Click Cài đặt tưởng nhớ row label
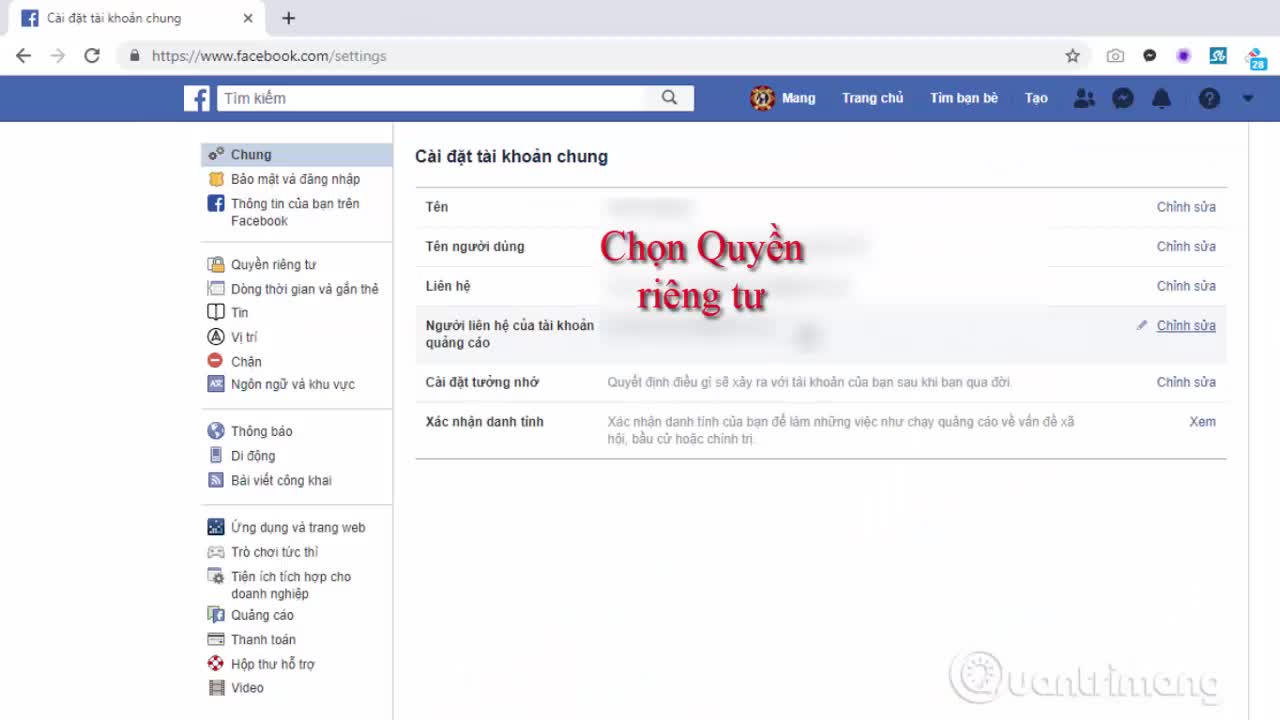Viewport: 1280px width, 720px height. (483, 383)
